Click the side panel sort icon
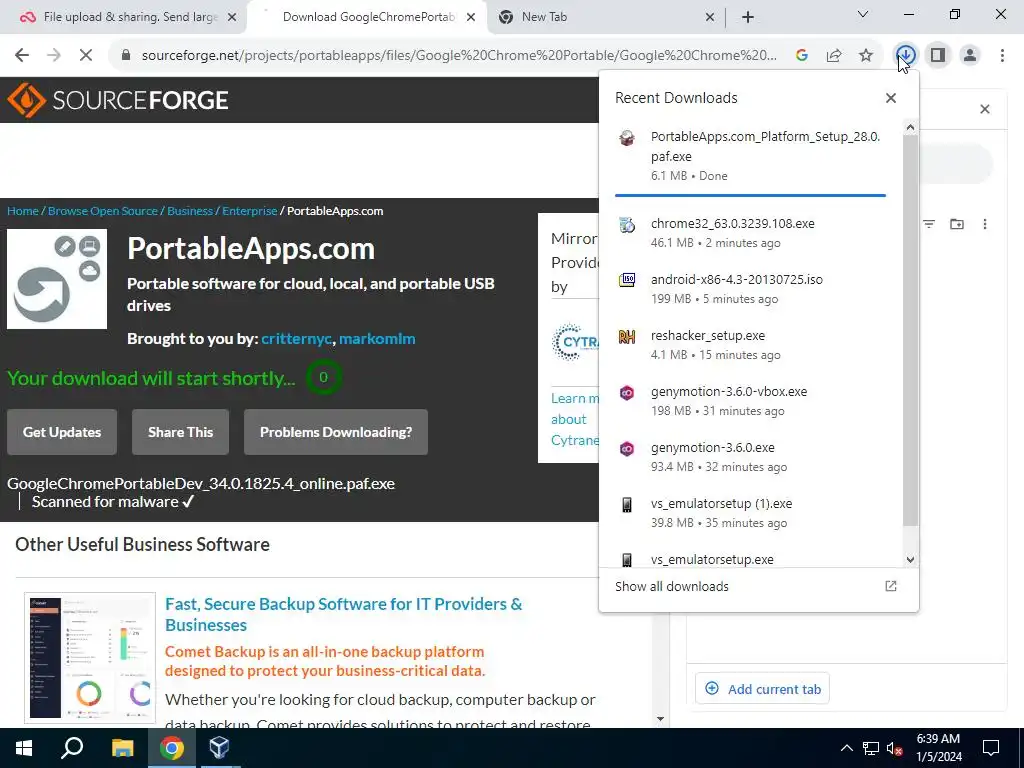 (x=929, y=224)
